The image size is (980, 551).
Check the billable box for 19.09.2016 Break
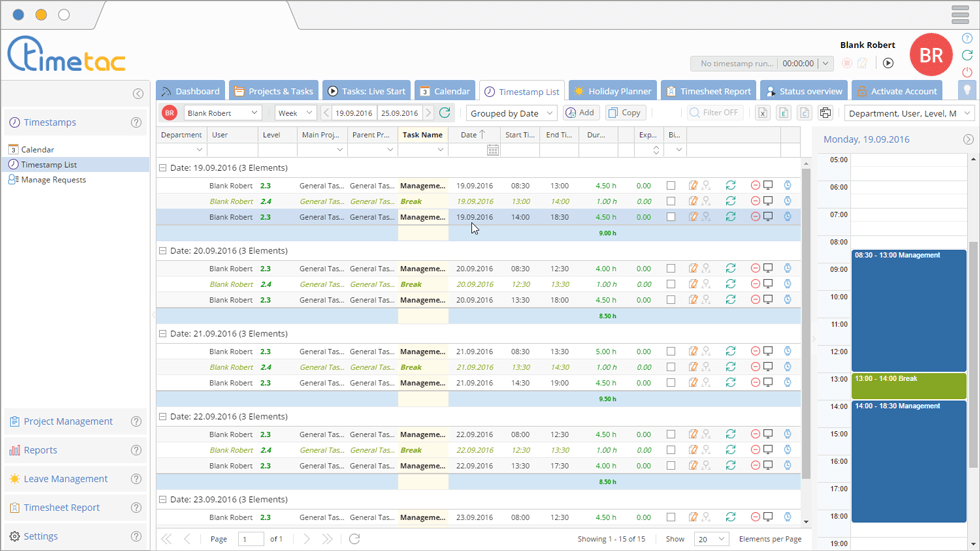point(671,201)
